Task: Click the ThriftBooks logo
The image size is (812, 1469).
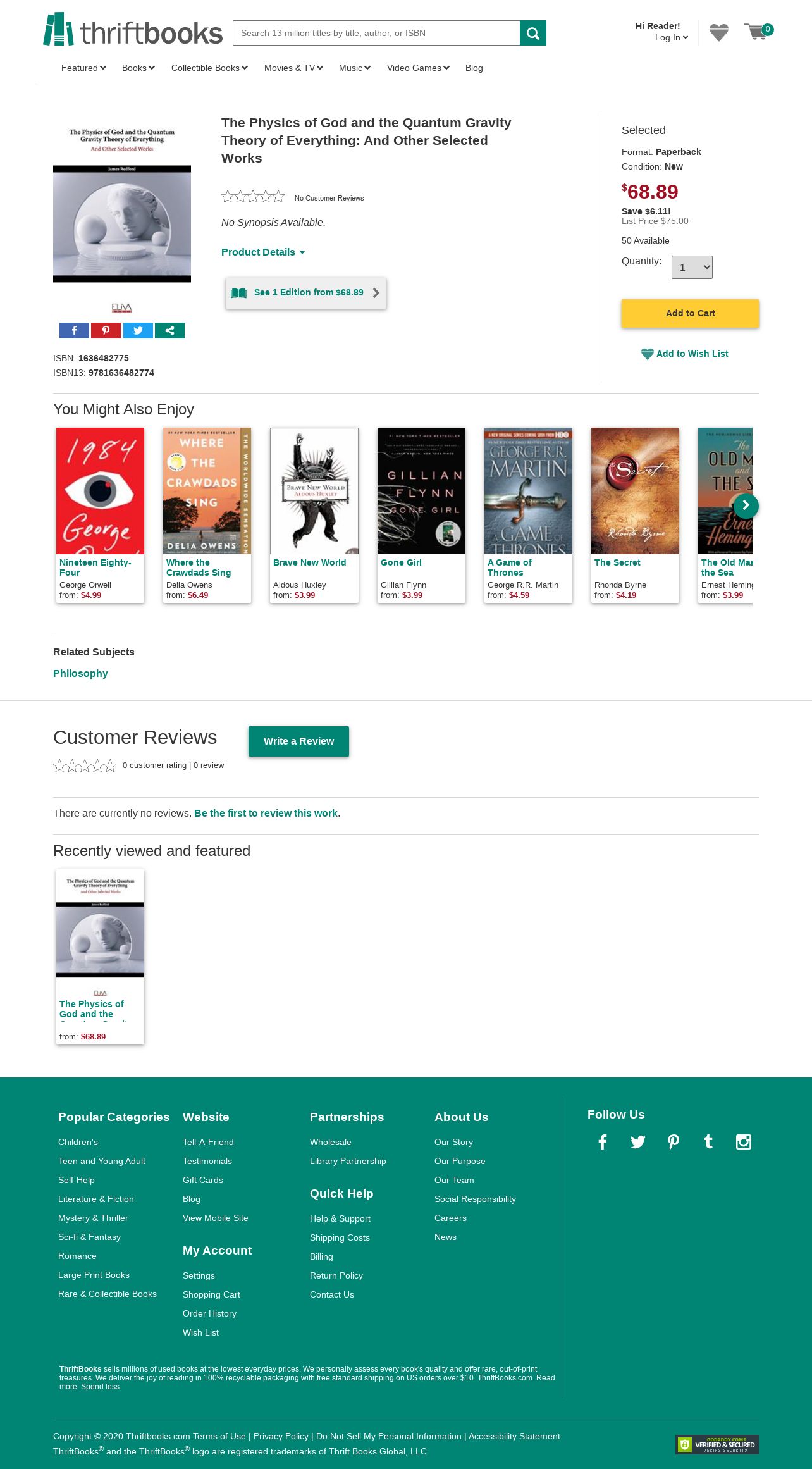Action: pyautogui.click(x=133, y=30)
